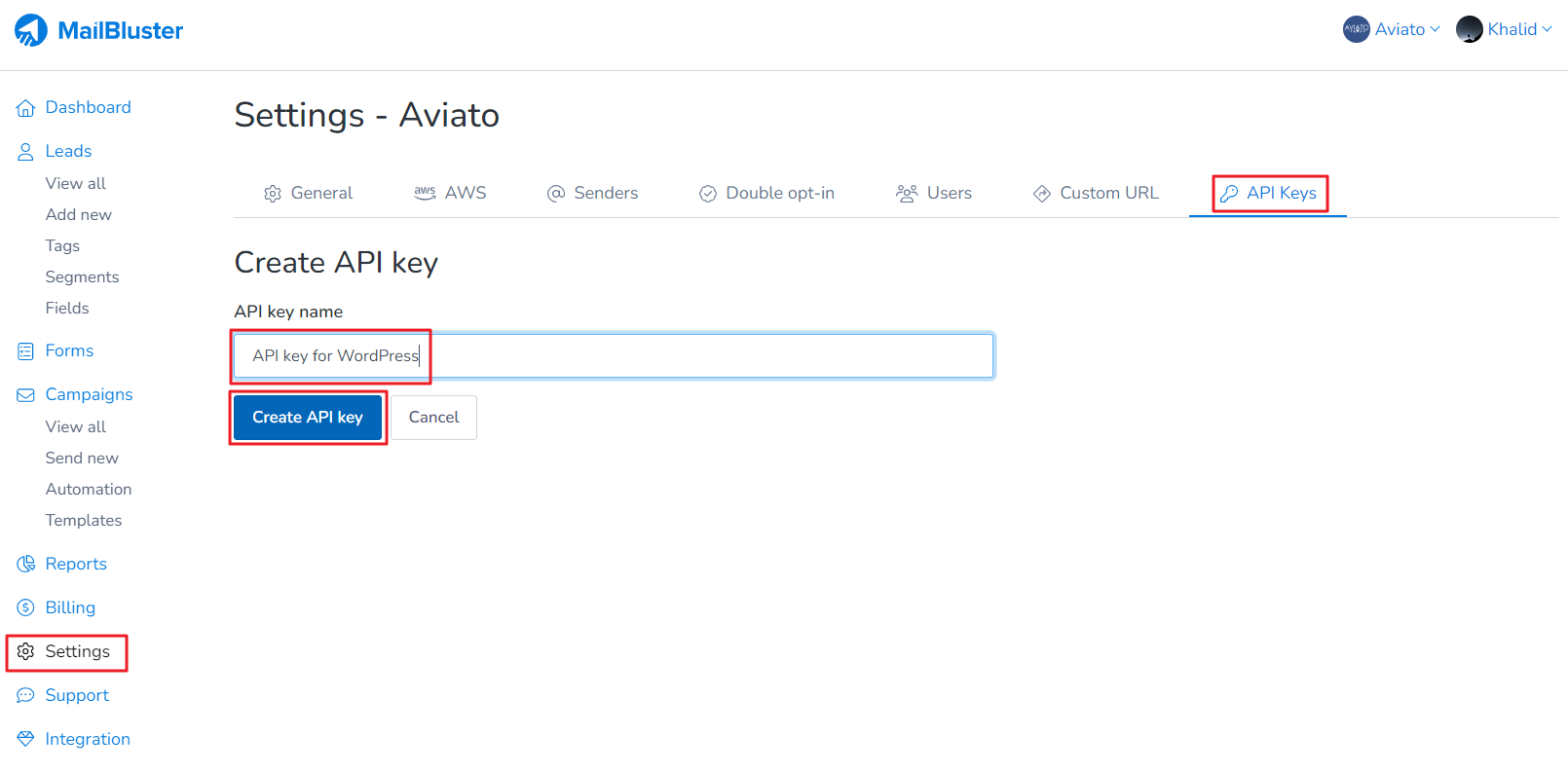Viewport: 1568px width, 772px height.
Task: Click the MailBluster logo icon
Action: 31,30
